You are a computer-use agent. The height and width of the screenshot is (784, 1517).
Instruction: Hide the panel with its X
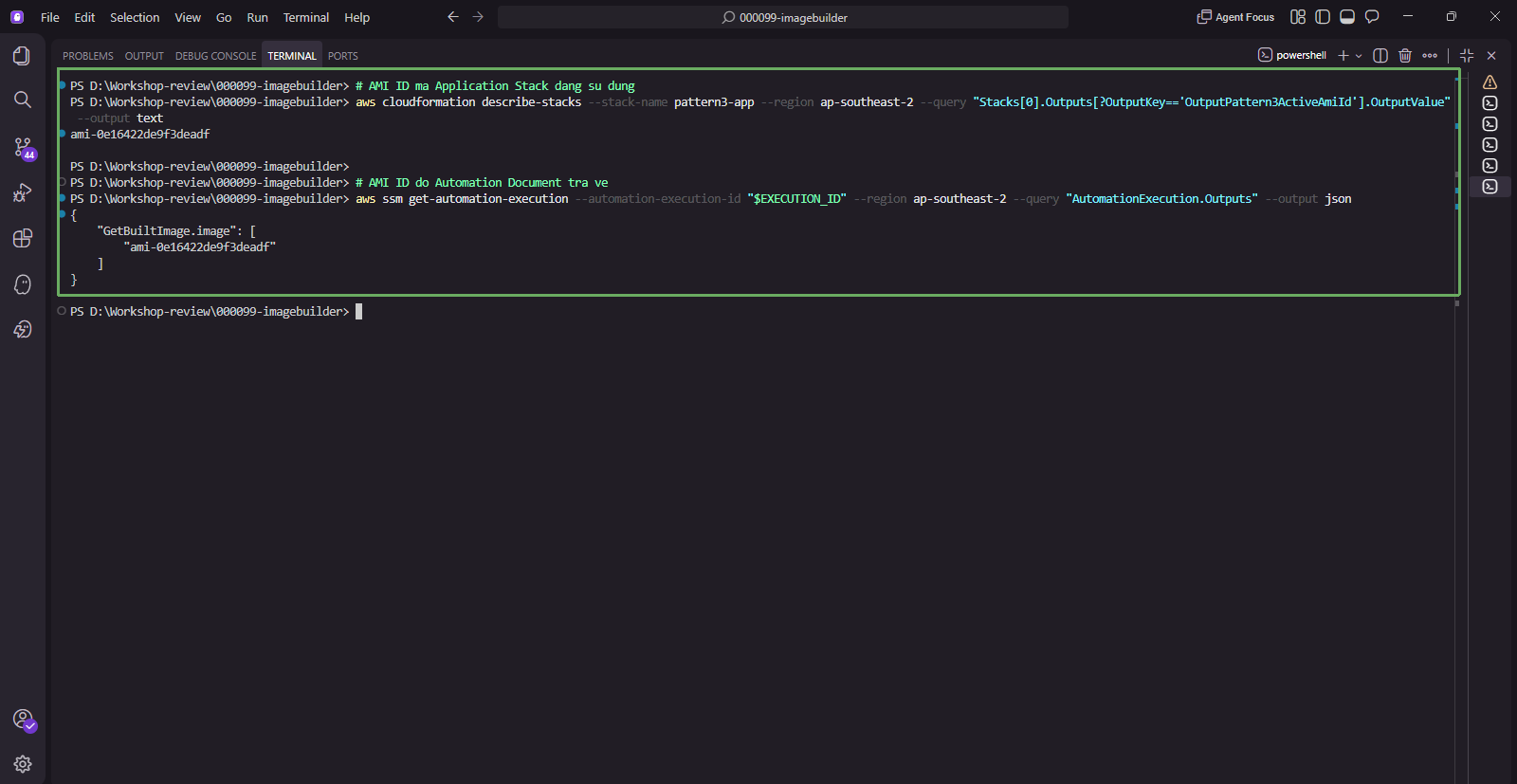(1491, 55)
